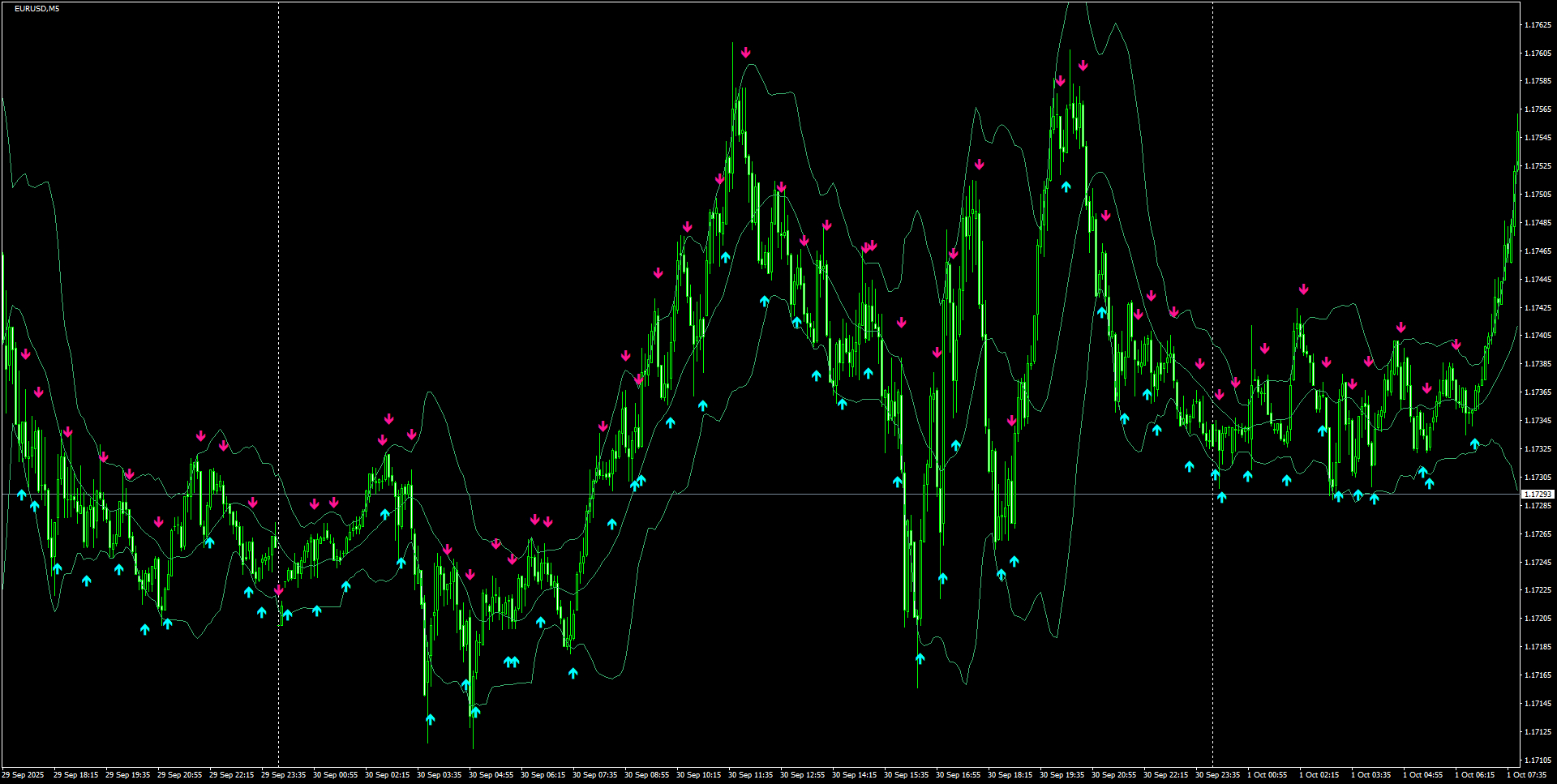Image resolution: width=1557 pixels, height=784 pixels.
Task: Click the 30 Sep 22:15 time axis label
Action: coord(1165,775)
